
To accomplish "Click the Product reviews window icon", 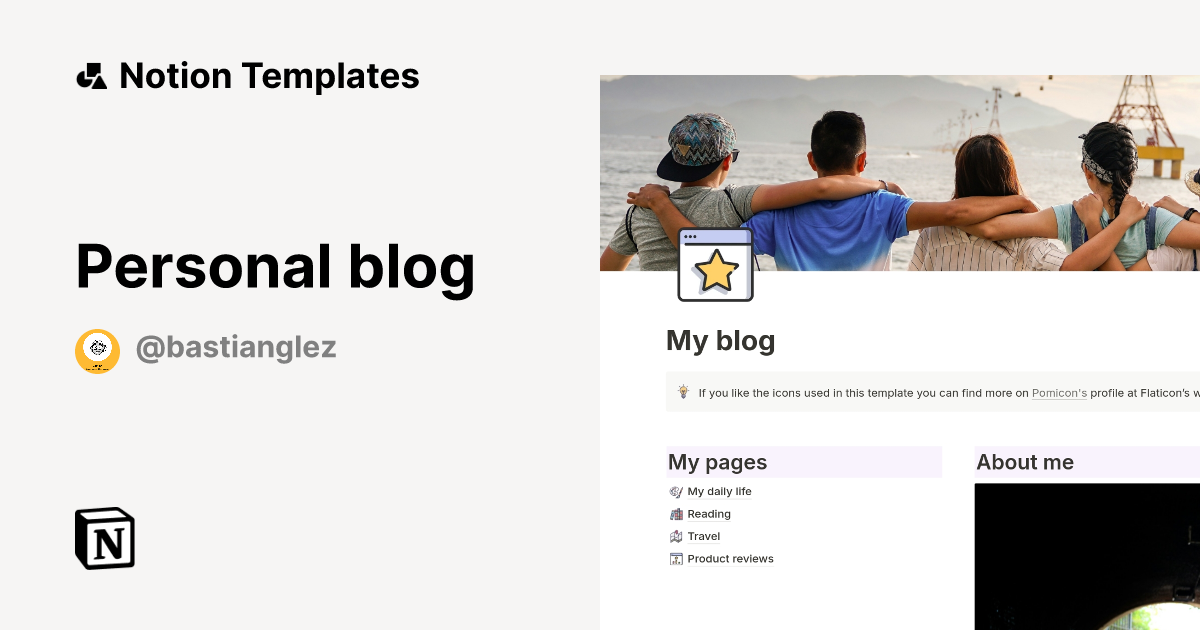I will [x=676, y=558].
